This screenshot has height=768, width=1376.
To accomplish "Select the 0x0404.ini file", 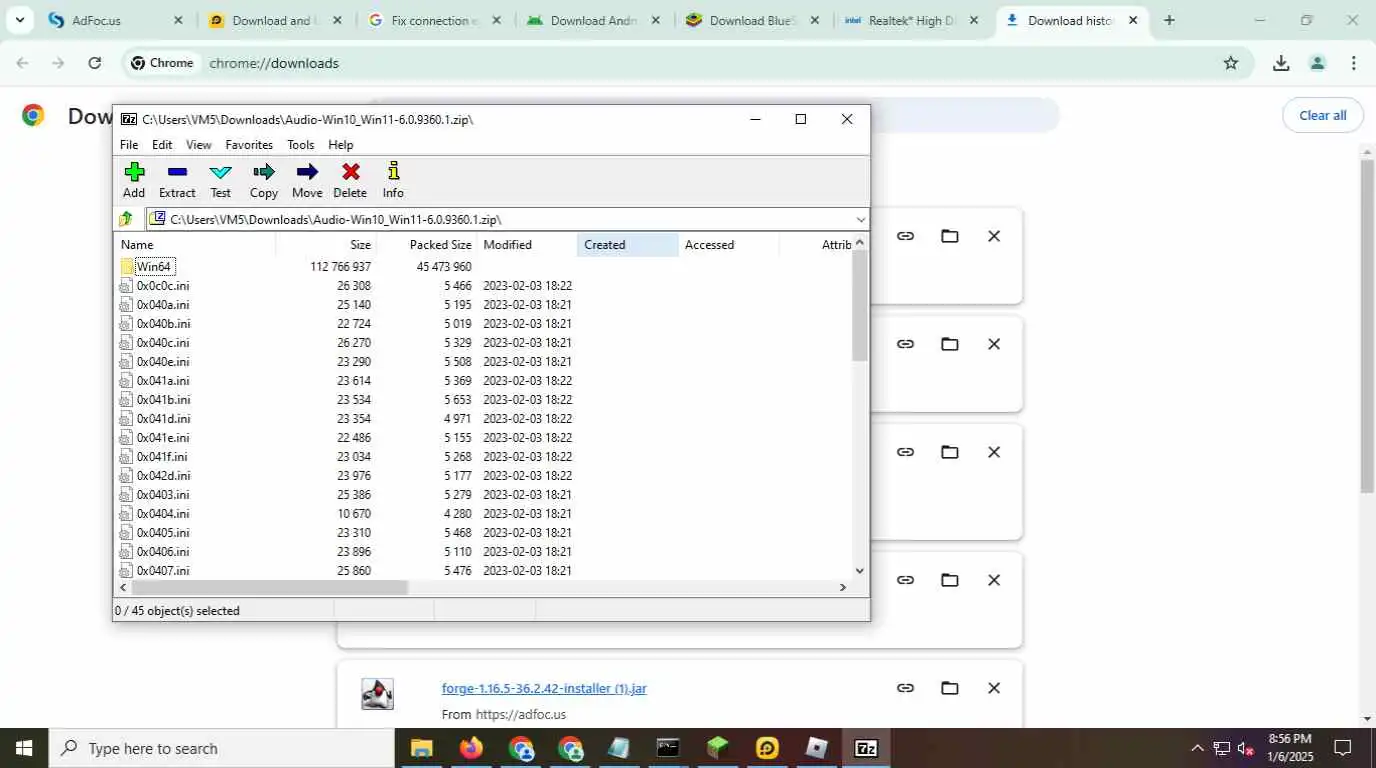I will pos(162,513).
